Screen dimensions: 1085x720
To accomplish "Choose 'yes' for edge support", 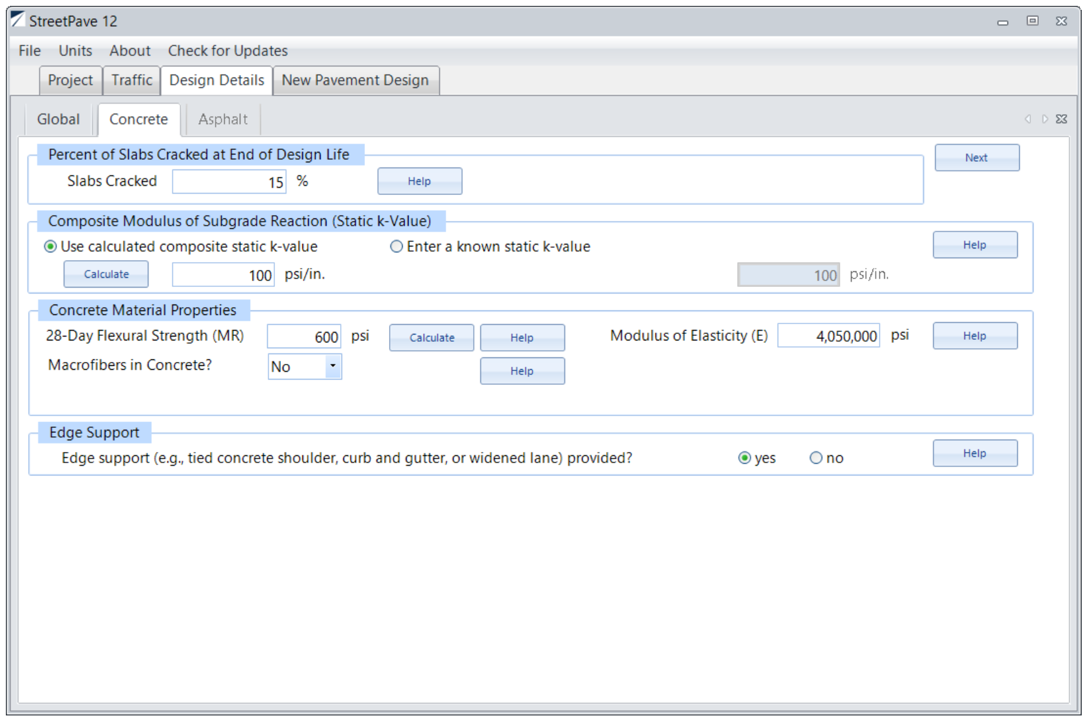I will point(744,458).
